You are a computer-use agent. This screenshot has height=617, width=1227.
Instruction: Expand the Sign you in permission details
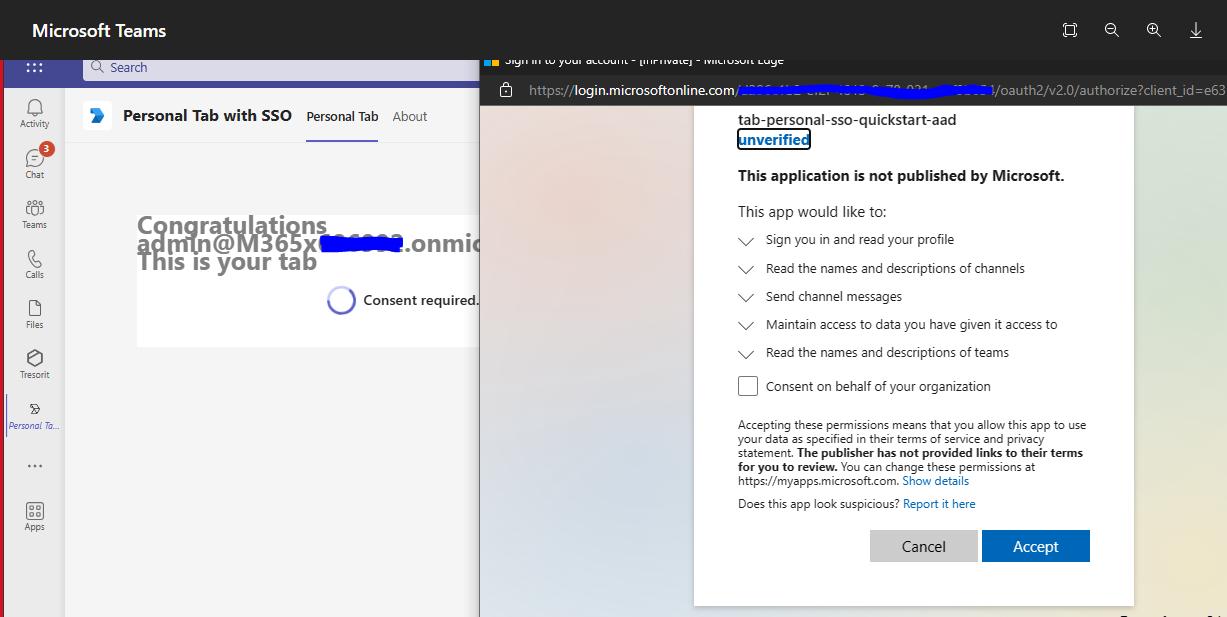[x=745, y=241]
